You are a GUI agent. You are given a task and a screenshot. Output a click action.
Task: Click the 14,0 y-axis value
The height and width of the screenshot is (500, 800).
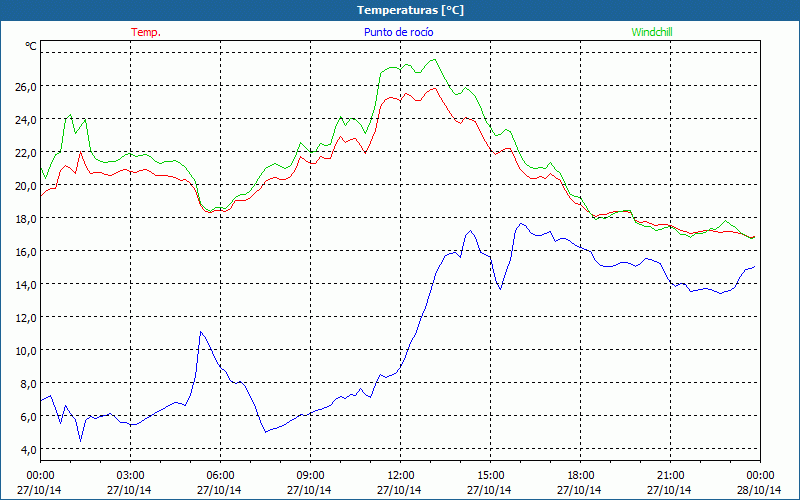pyautogui.click(x=26, y=285)
